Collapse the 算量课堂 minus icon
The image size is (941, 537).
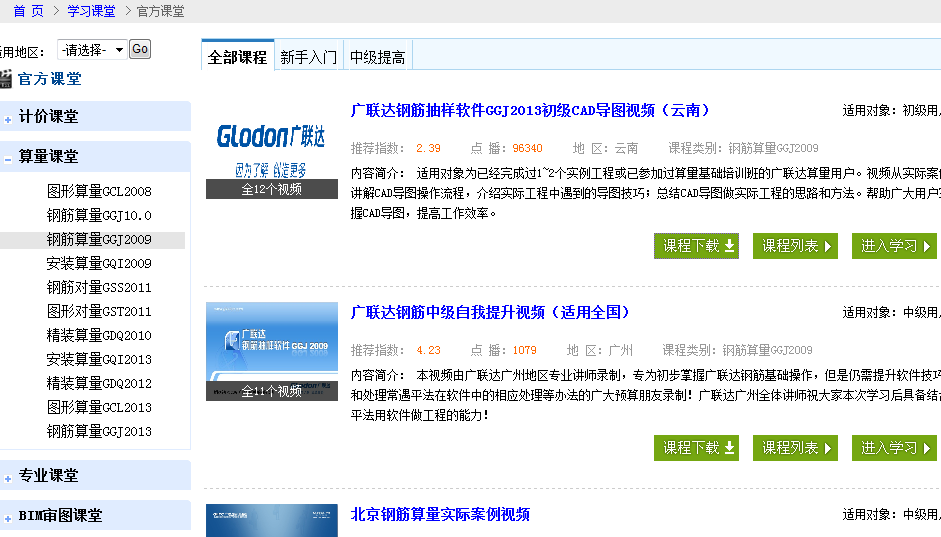click(8, 160)
